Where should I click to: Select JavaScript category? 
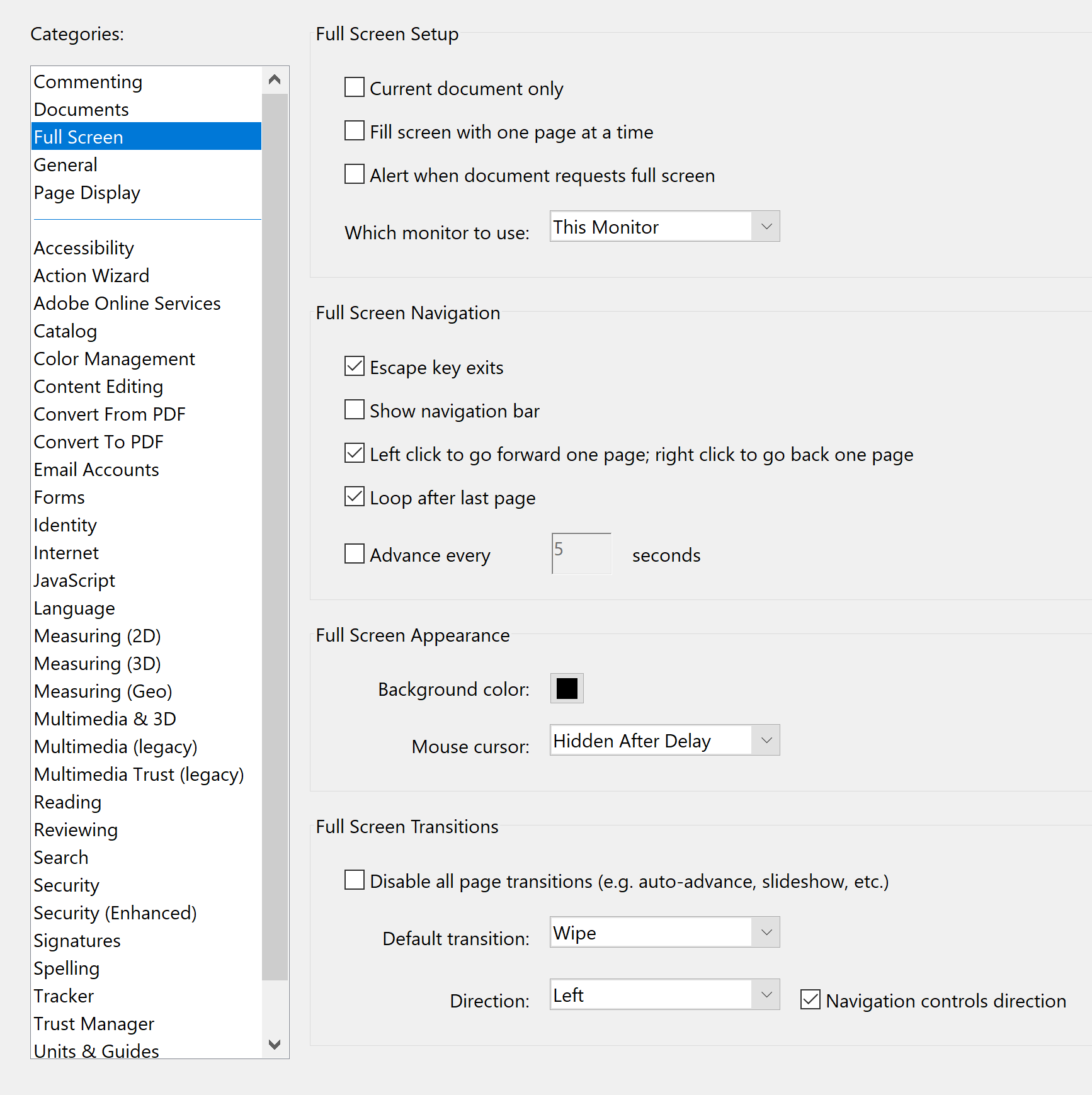pos(146,581)
